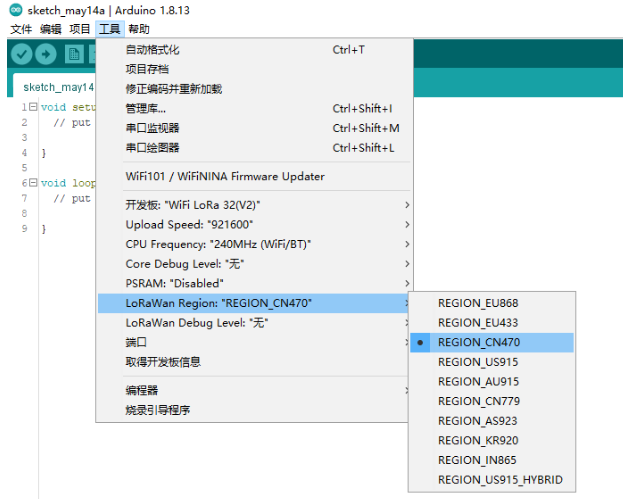Collapse the void loop code fold
This screenshot has height=499, width=623.
(x=33, y=182)
